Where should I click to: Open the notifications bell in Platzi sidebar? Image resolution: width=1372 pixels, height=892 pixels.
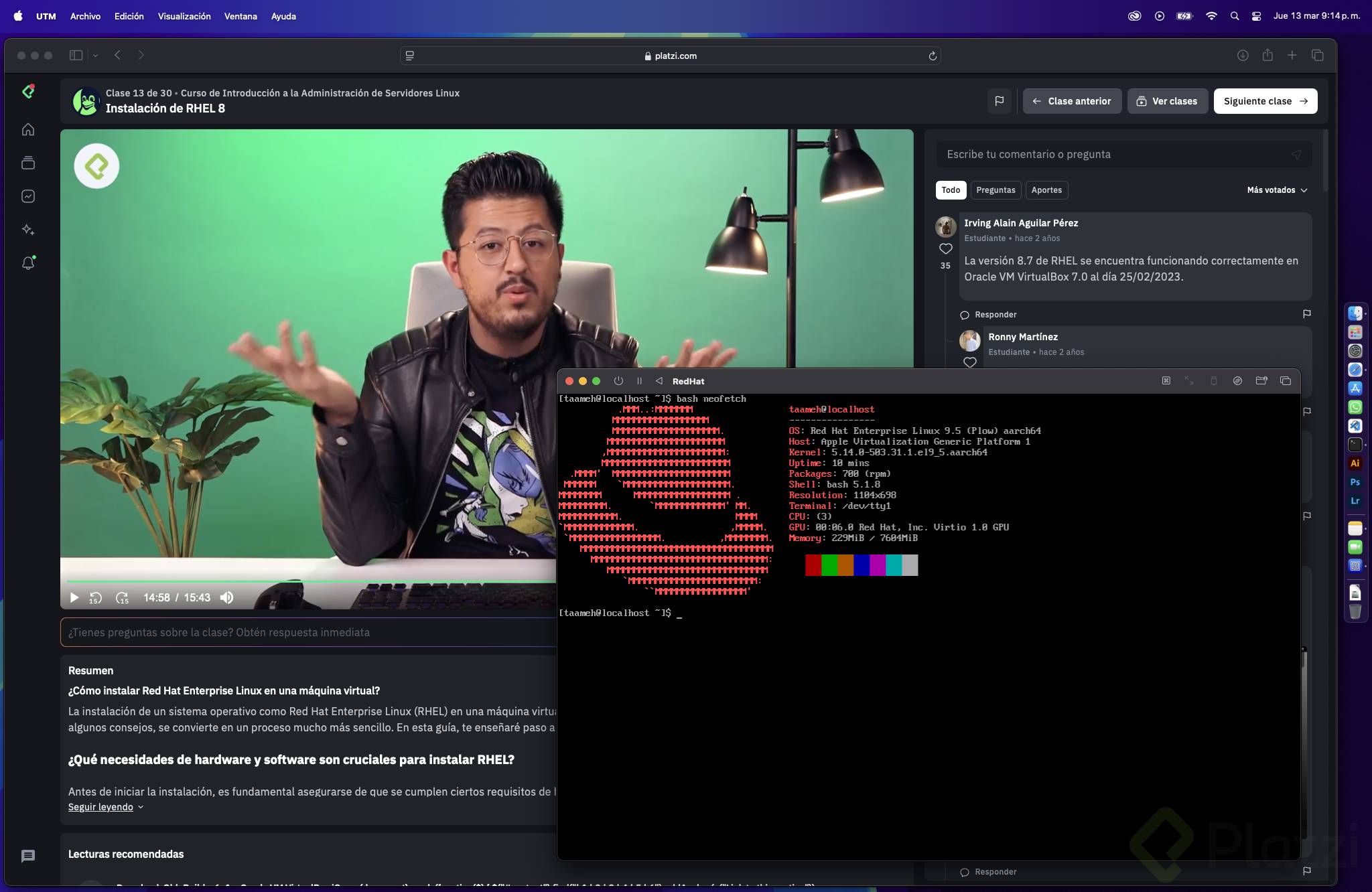28,263
